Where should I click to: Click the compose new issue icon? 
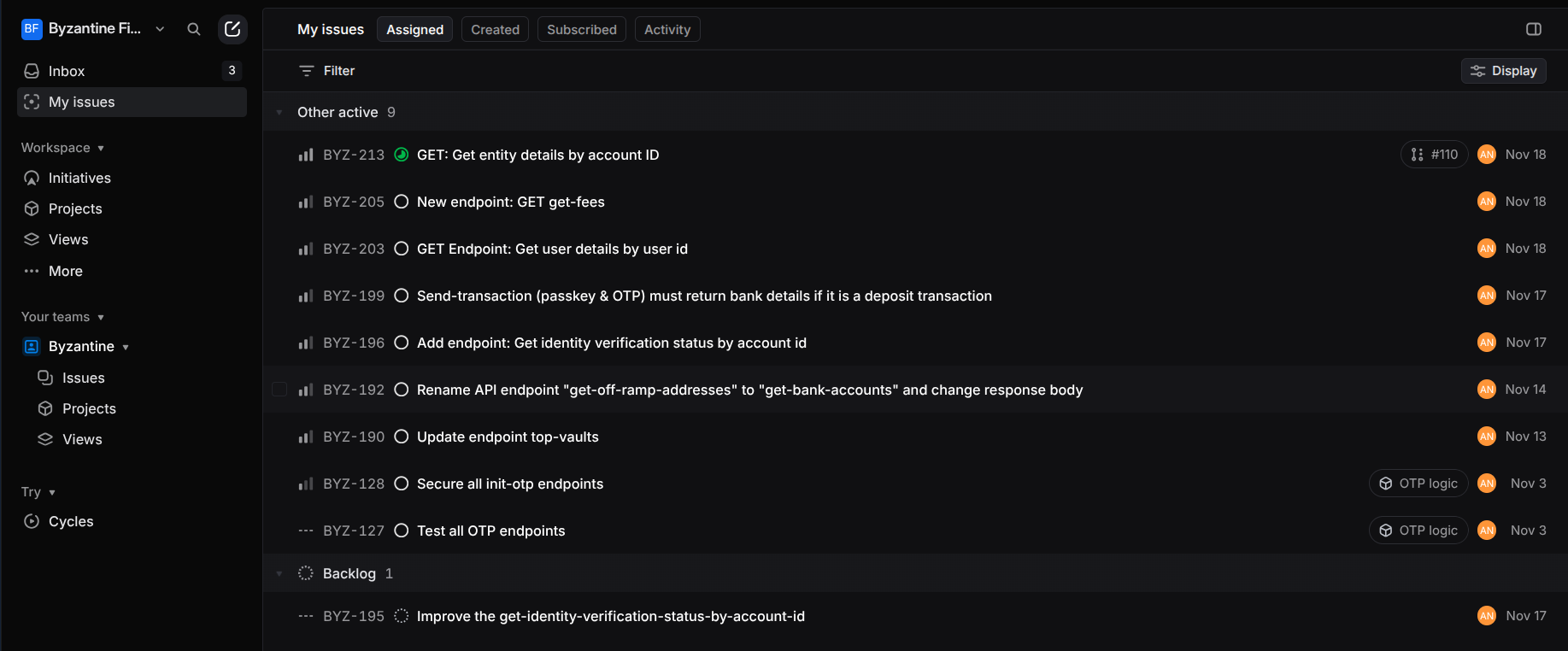pyautogui.click(x=232, y=29)
